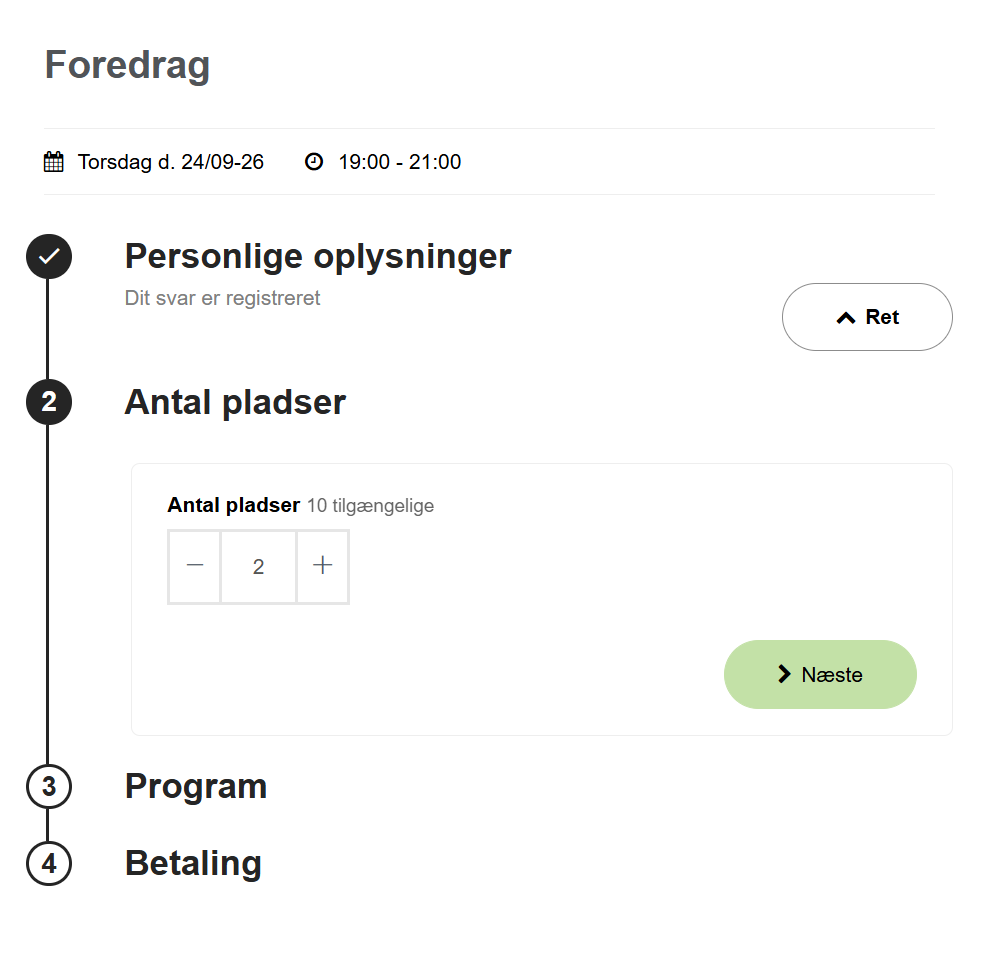Click the clock icon beside the time
The image size is (1003, 962).
[315, 161]
